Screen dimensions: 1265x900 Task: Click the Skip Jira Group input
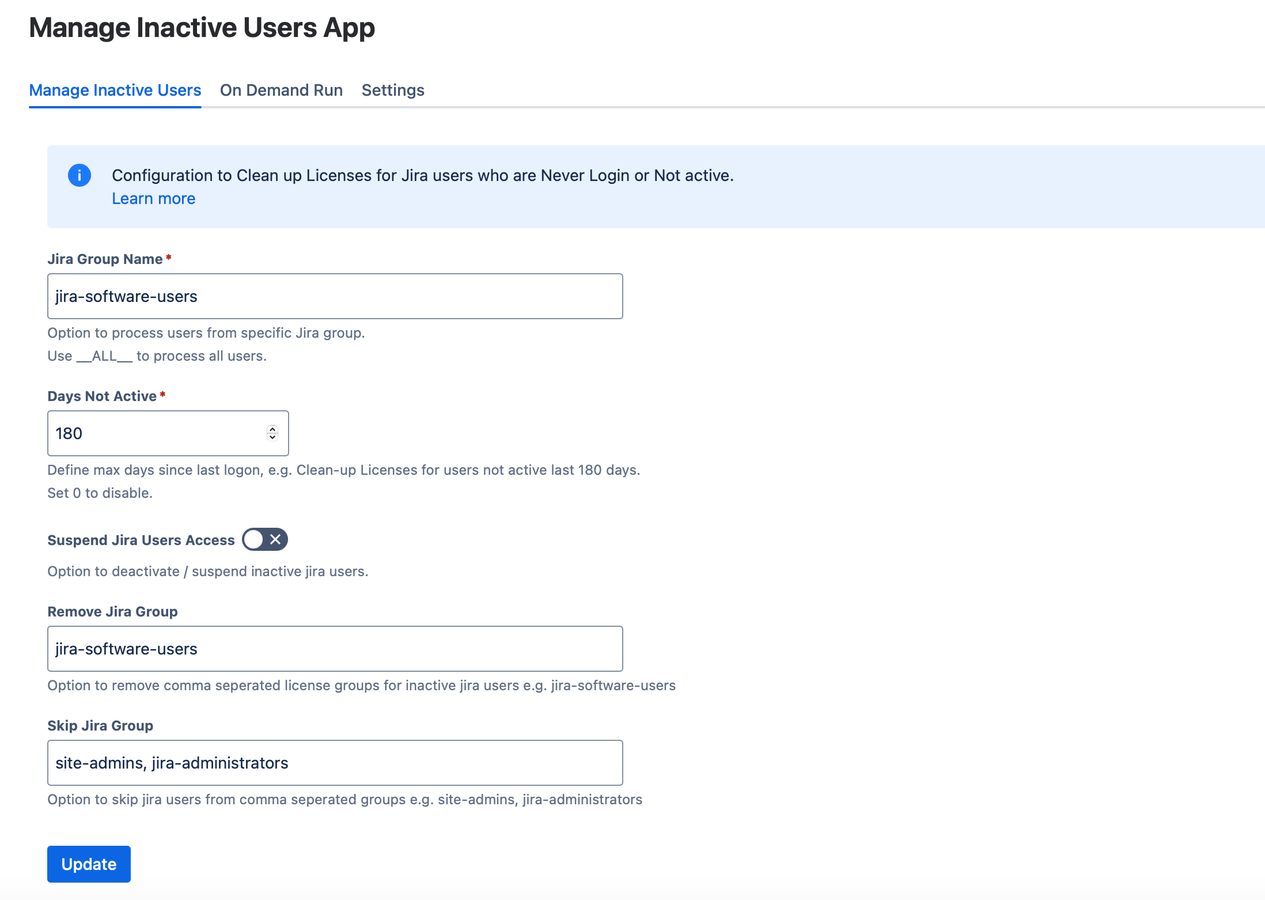(x=335, y=762)
